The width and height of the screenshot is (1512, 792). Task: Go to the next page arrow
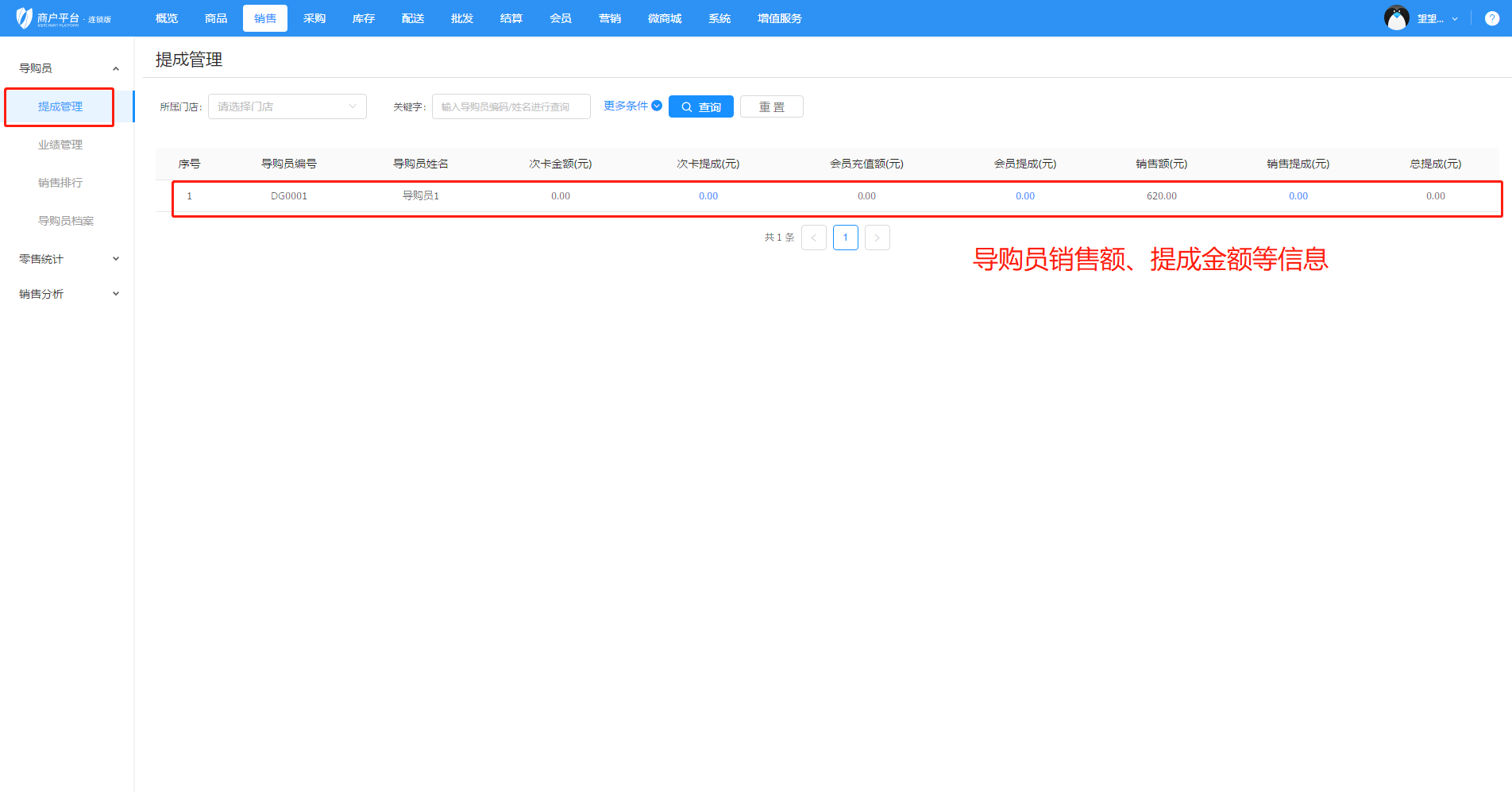point(877,238)
